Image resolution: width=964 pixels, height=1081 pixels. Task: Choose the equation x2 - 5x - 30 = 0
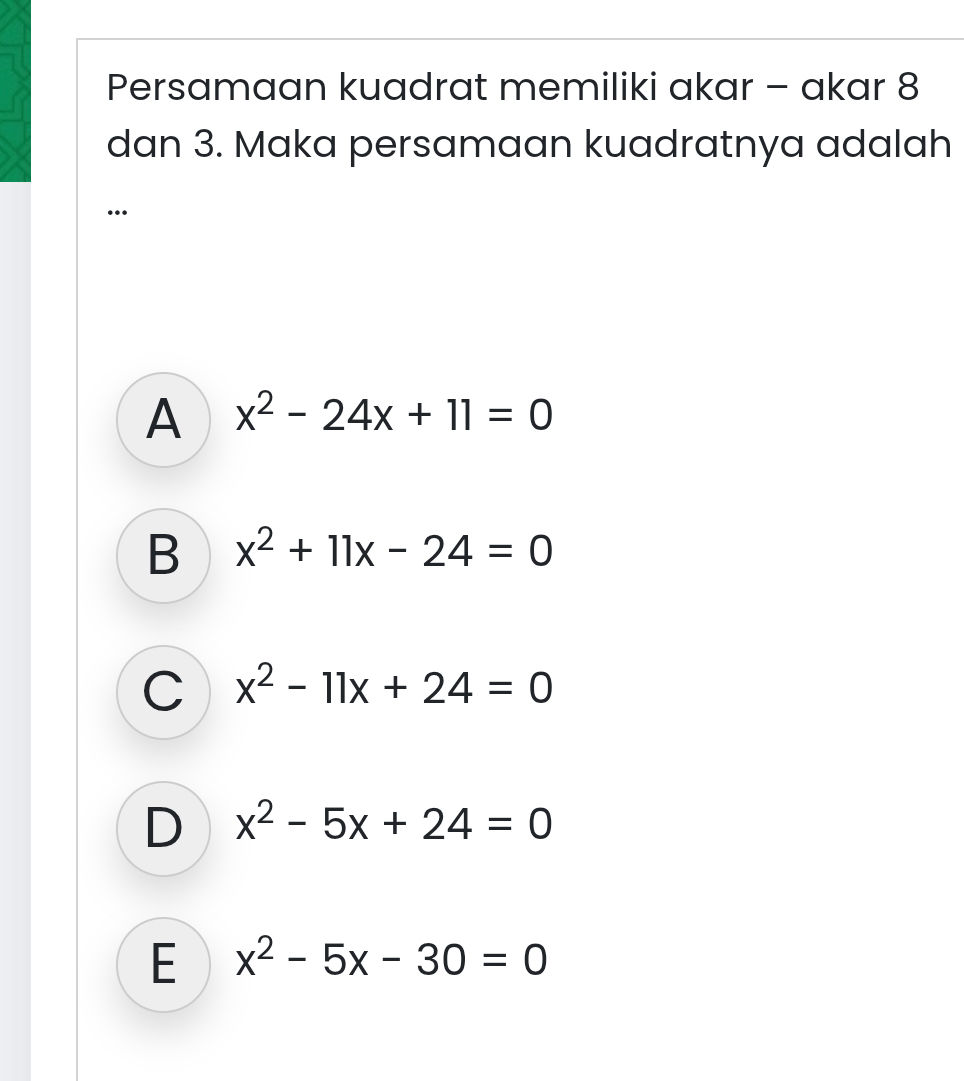(390, 958)
